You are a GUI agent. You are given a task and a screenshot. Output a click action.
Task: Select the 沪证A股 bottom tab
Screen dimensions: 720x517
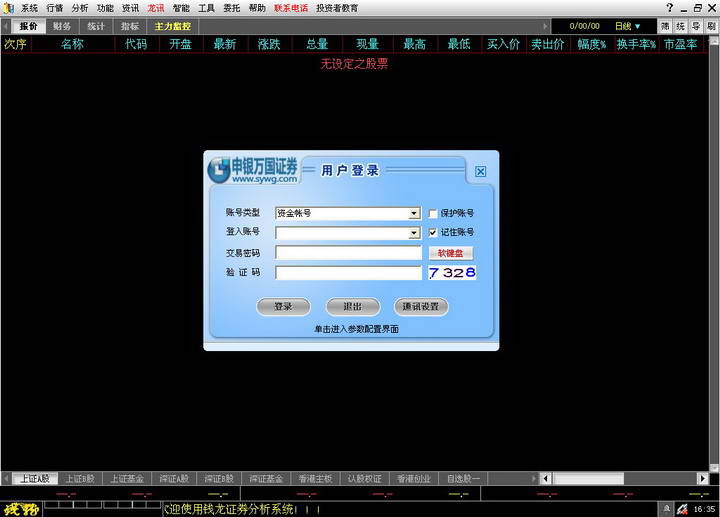[173, 479]
